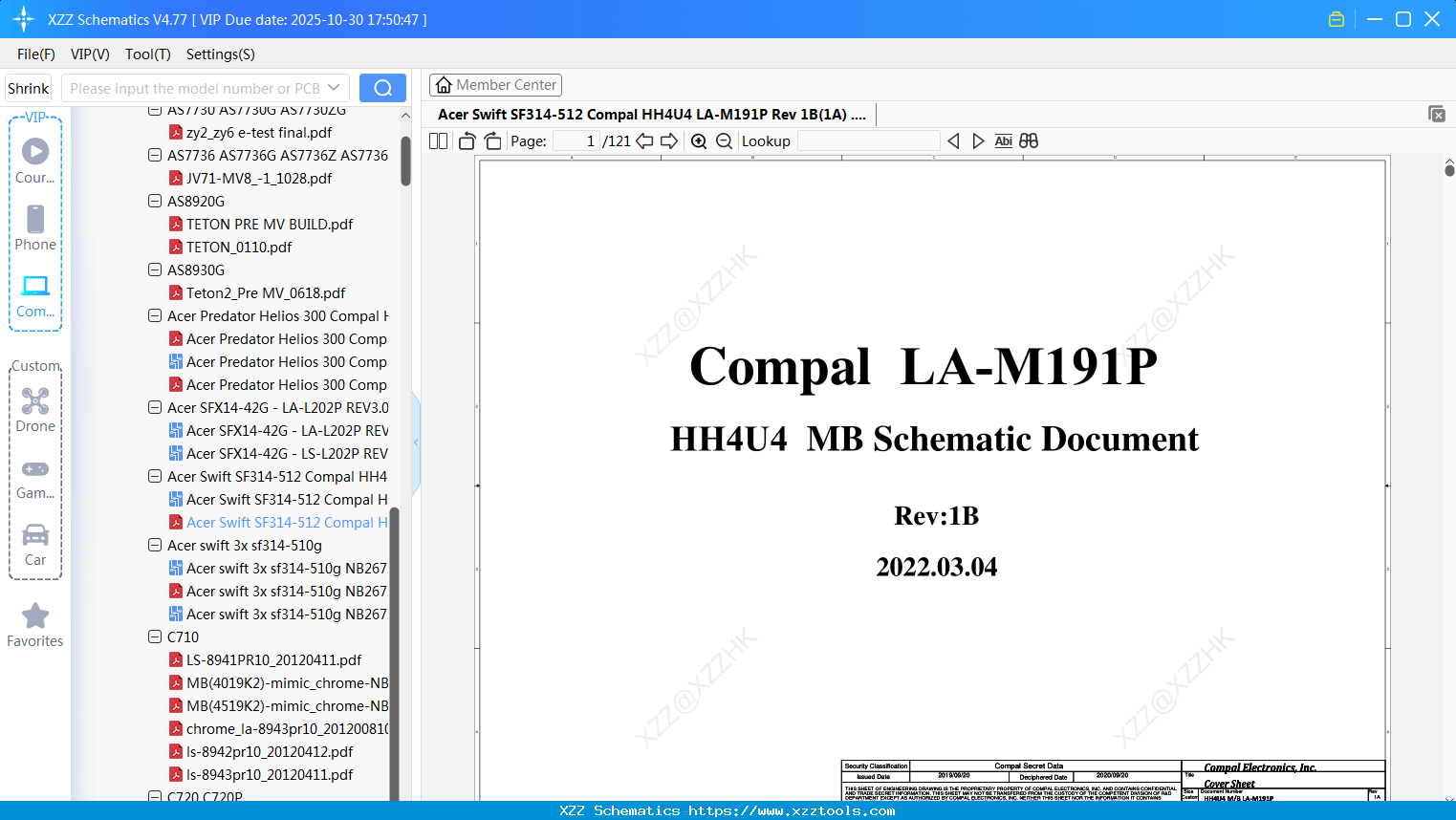Viewport: 1456px width, 820px height.
Task: Open the Tool(T) menu
Action: pos(148,54)
